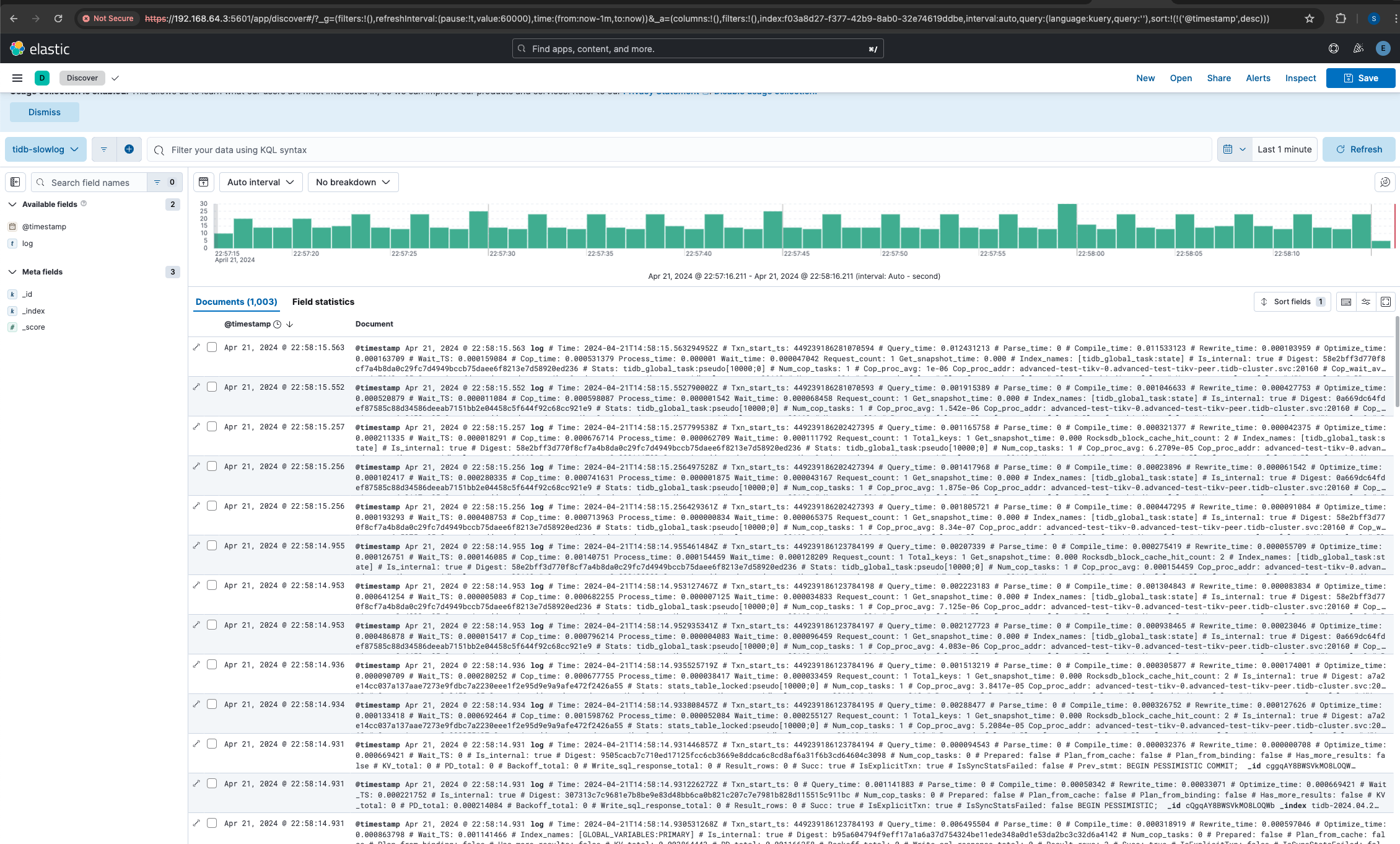This screenshot has width=1400, height=844.
Task: Click the Refresh button
Action: coord(1359,149)
